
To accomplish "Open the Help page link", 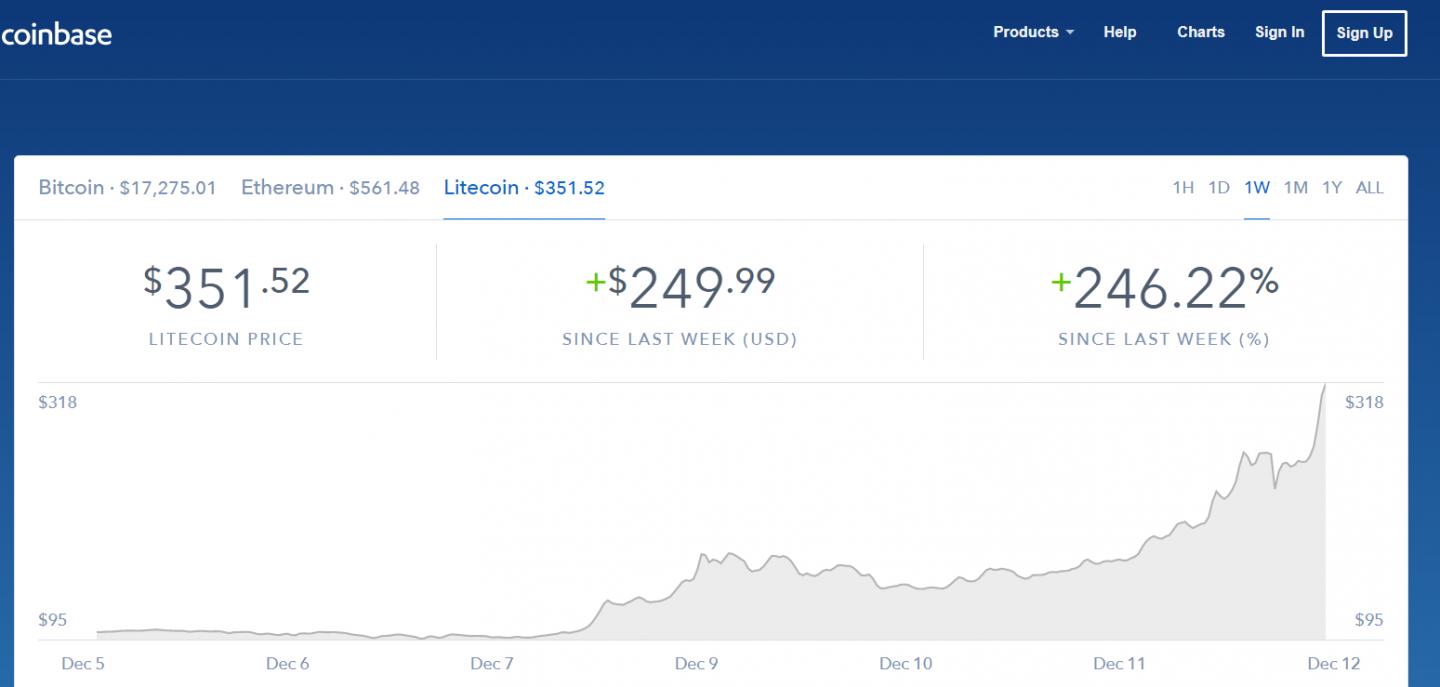I will point(1120,32).
